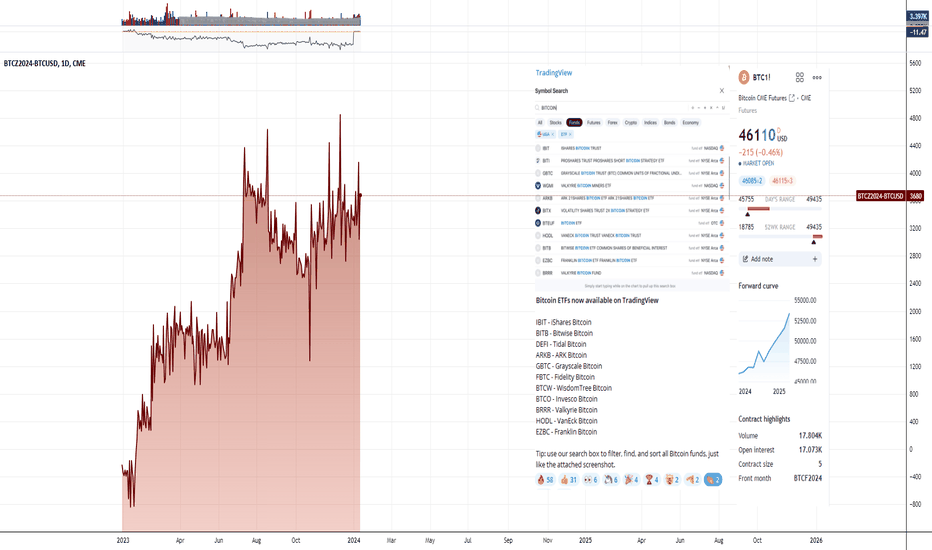The height and width of the screenshot is (550, 932).
Task: React with the unicorn emoji showing 6
Action: 611,480
